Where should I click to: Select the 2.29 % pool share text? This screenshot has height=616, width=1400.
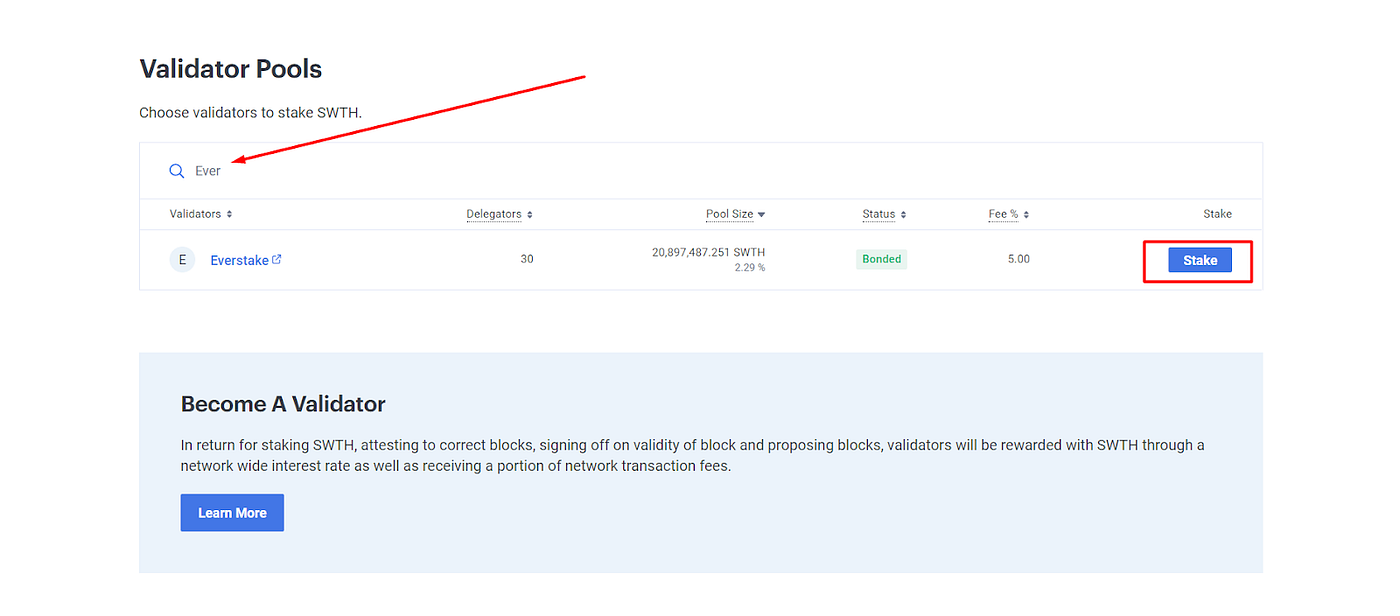pyautogui.click(x=750, y=268)
